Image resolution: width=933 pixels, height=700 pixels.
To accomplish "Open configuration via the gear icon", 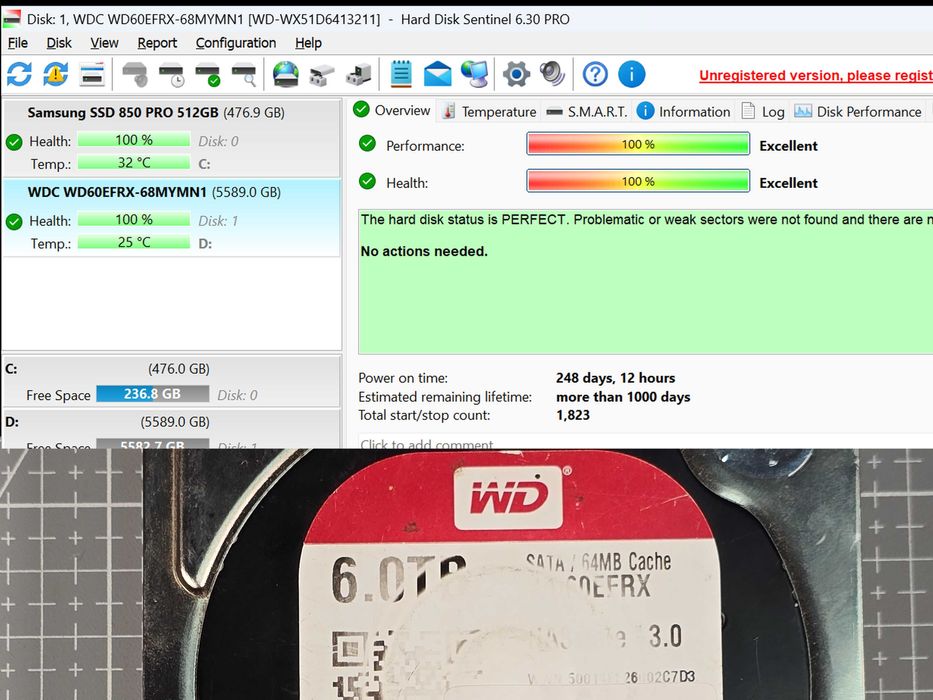I will click(516, 74).
